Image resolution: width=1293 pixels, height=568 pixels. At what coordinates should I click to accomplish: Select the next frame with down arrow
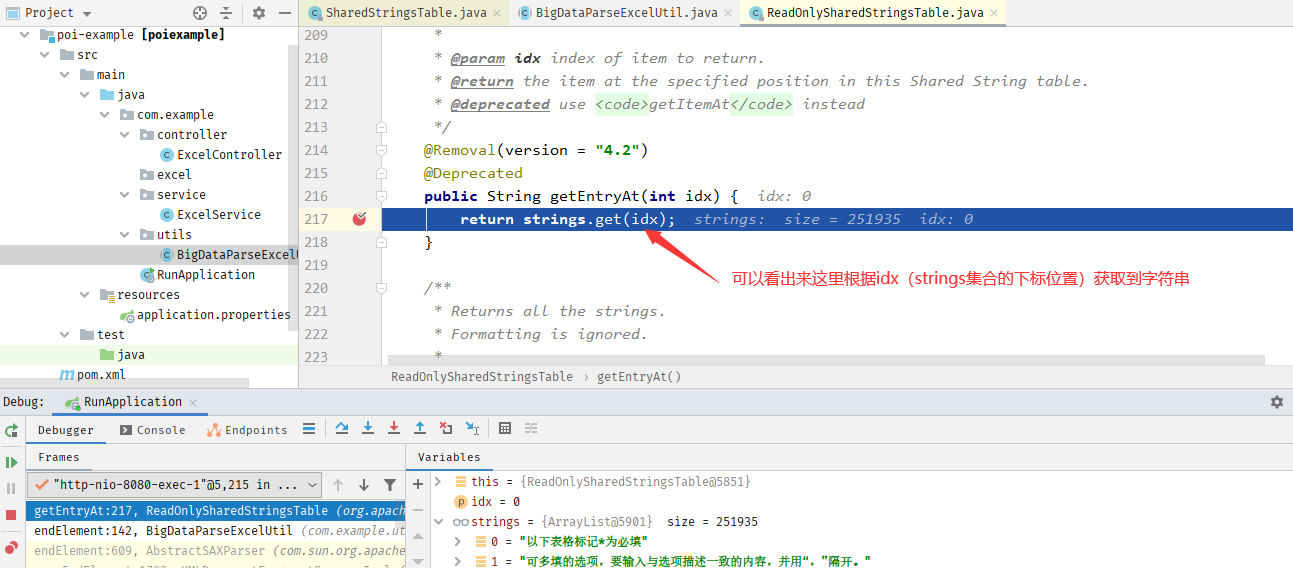click(364, 484)
